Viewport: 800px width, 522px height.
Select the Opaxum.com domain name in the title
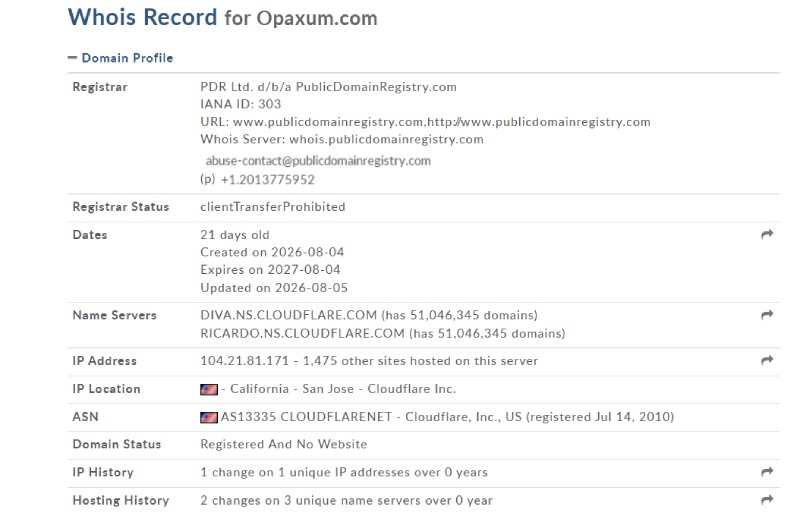[317, 18]
